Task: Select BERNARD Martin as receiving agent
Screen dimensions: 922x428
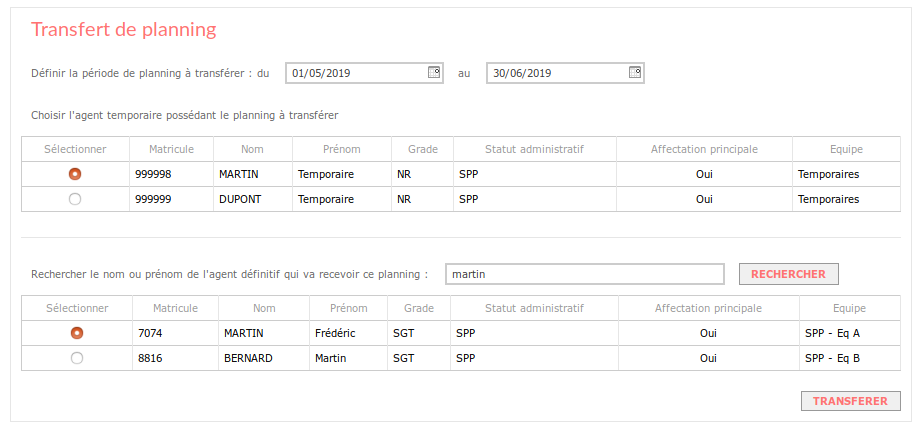Action: 76,358
